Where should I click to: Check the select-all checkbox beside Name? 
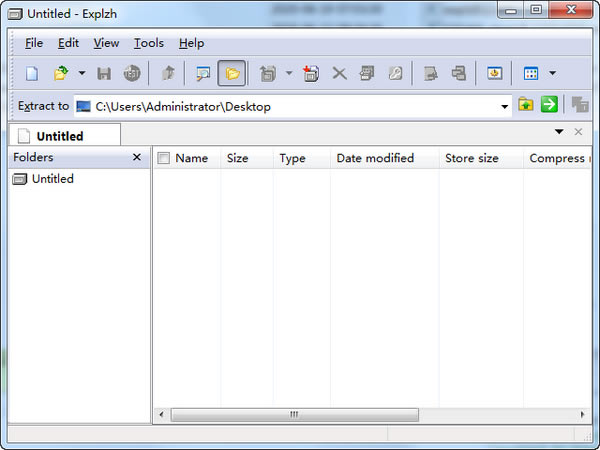[164, 158]
